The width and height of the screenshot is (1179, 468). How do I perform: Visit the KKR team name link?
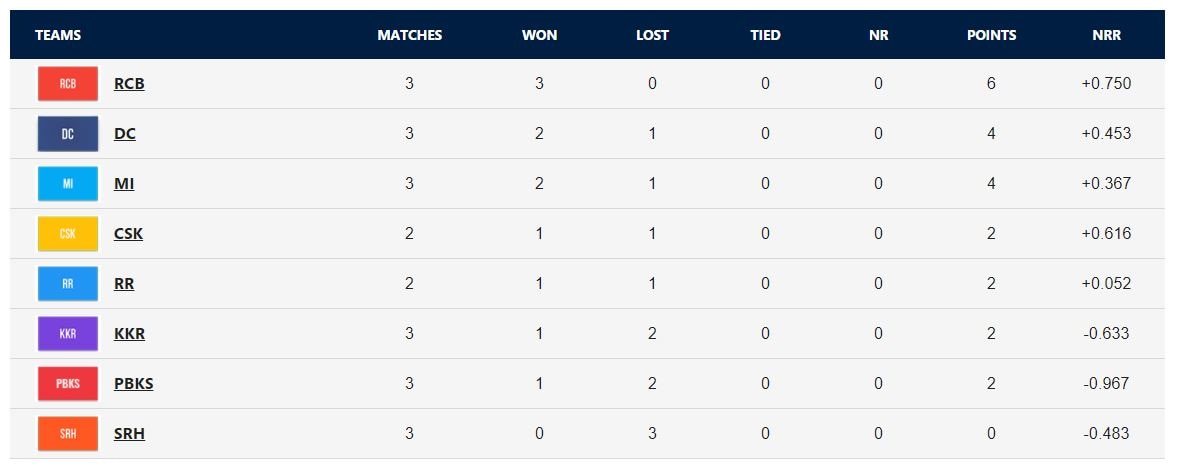(129, 334)
